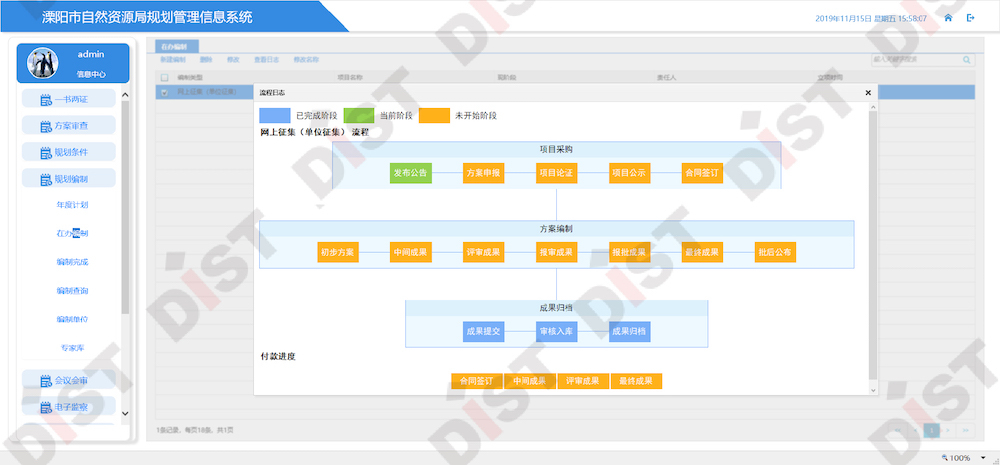Click the green 当前阶段 legend swatch
The image size is (1000, 465).
358,115
